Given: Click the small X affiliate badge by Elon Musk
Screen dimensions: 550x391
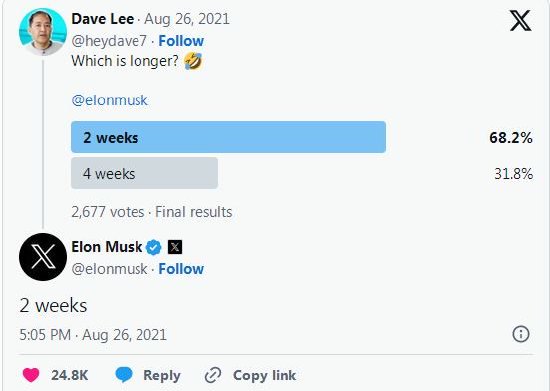Looking at the screenshot, I should click(175, 247).
